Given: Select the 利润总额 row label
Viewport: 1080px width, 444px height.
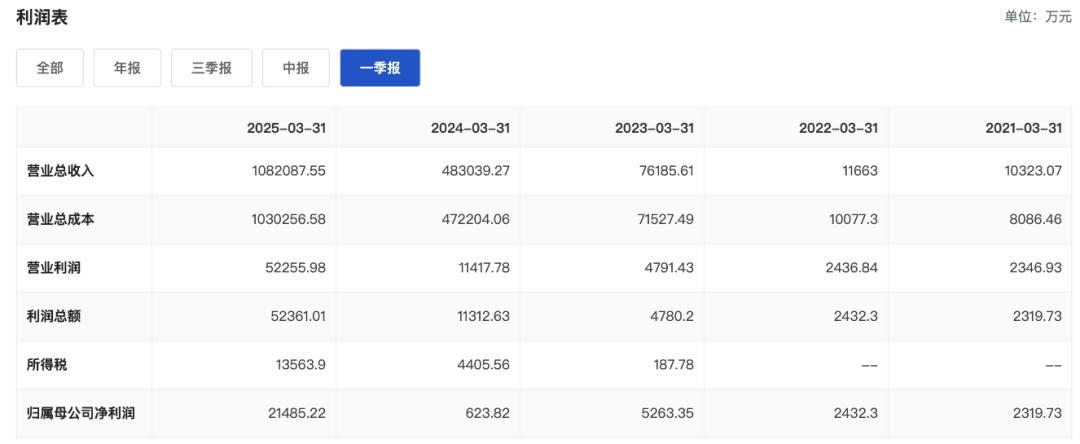Looking at the screenshot, I should (54, 316).
